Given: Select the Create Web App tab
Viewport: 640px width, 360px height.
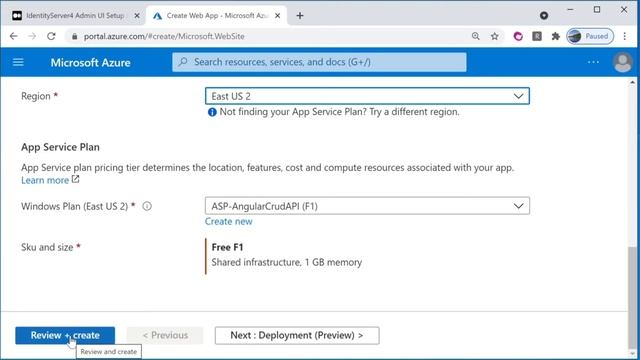Looking at the screenshot, I should coord(216,16).
